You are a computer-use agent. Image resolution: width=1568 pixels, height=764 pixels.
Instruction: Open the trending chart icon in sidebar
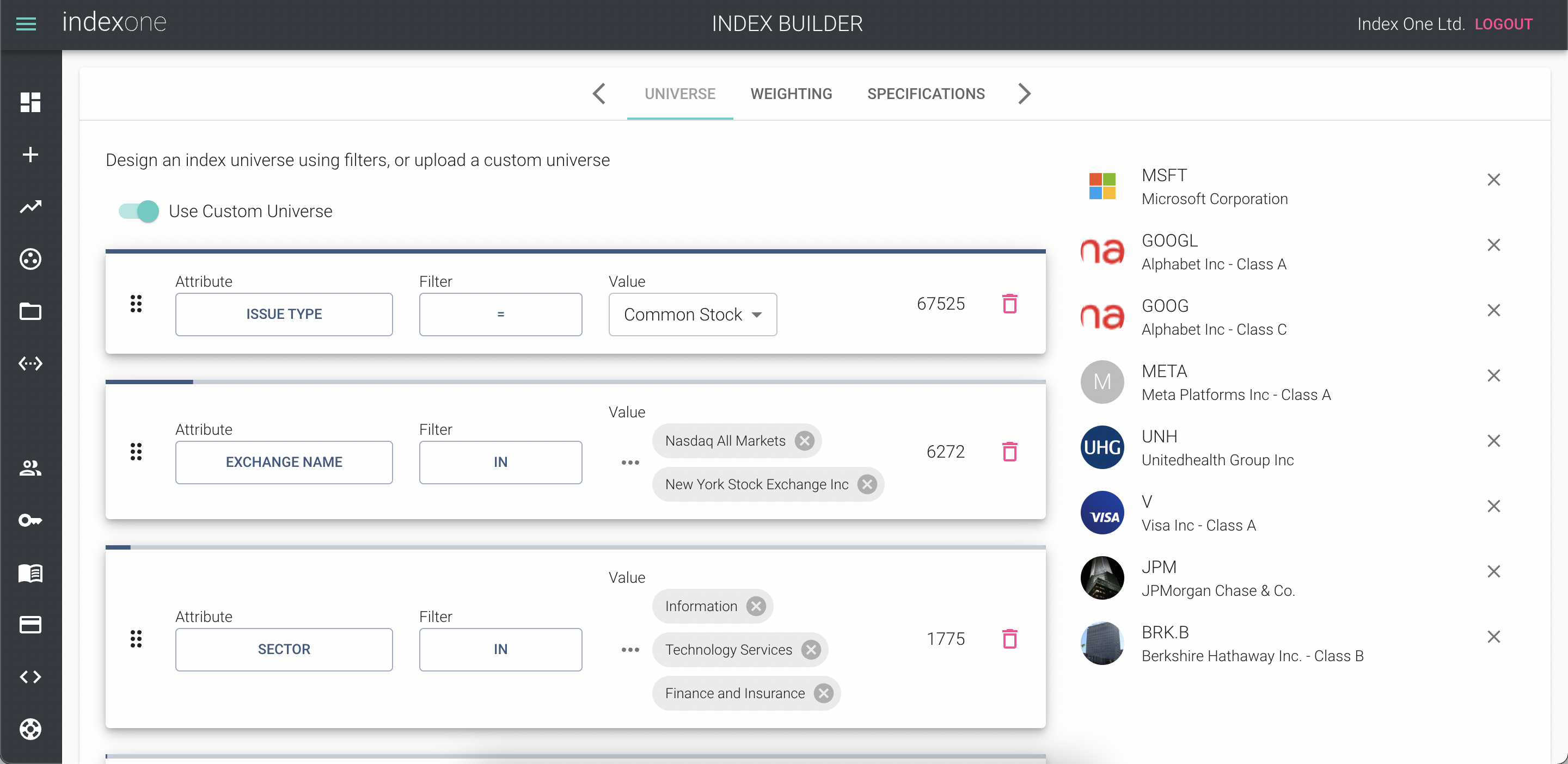point(30,207)
